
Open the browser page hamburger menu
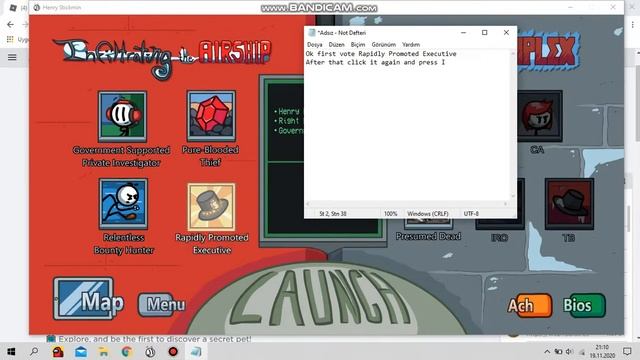(12, 57)
